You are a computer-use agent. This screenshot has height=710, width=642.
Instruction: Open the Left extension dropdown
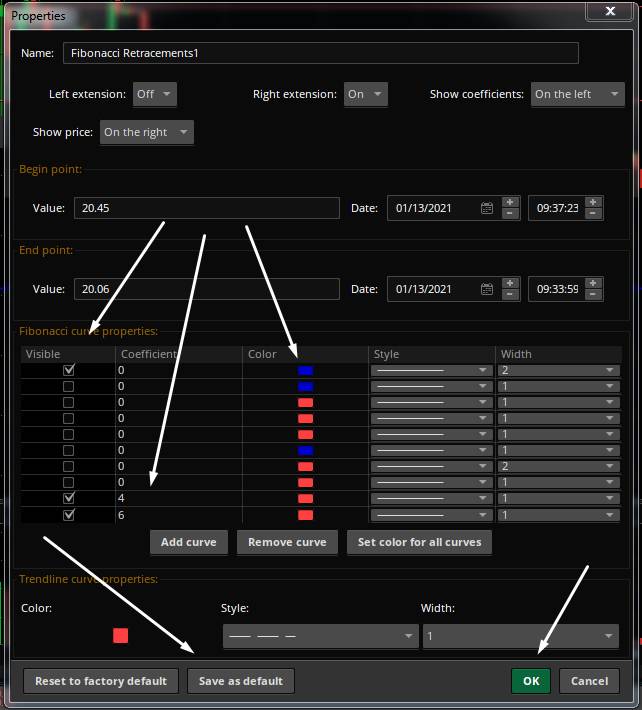click(154, 94)
